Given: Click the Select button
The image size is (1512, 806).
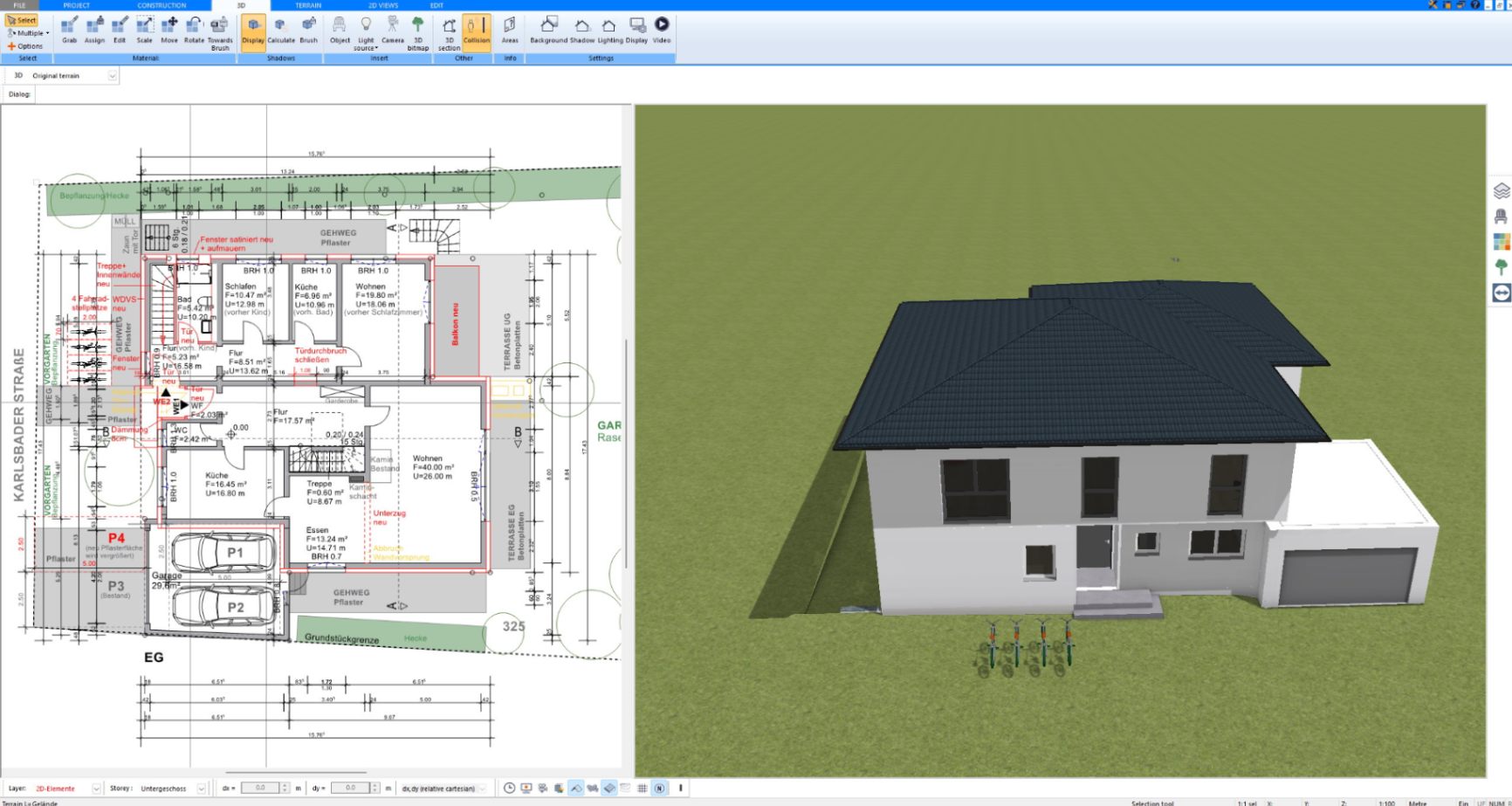Looking at the screenshot, I should click(x=22, y=20).
